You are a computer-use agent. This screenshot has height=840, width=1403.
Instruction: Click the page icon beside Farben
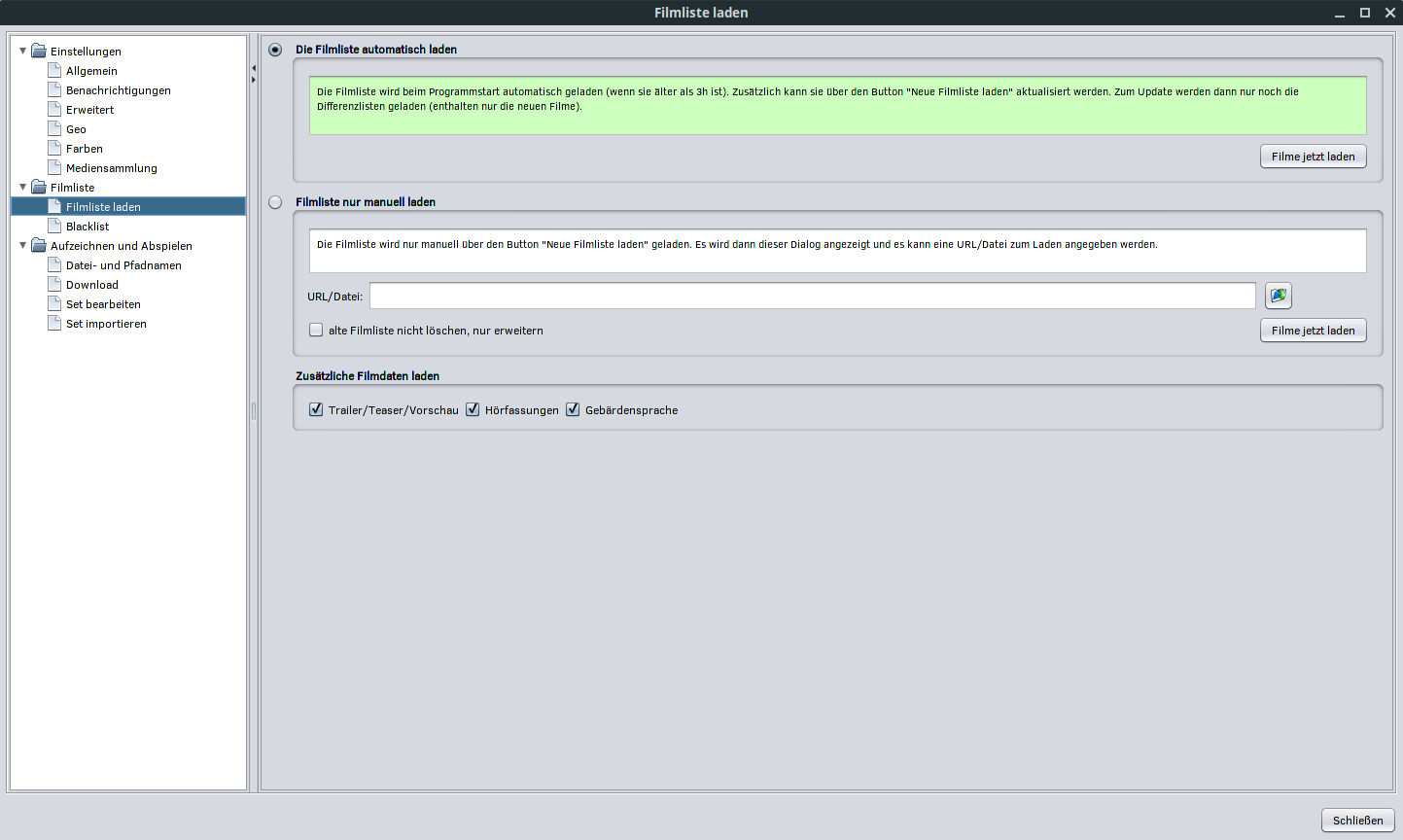tap(55, 149)
